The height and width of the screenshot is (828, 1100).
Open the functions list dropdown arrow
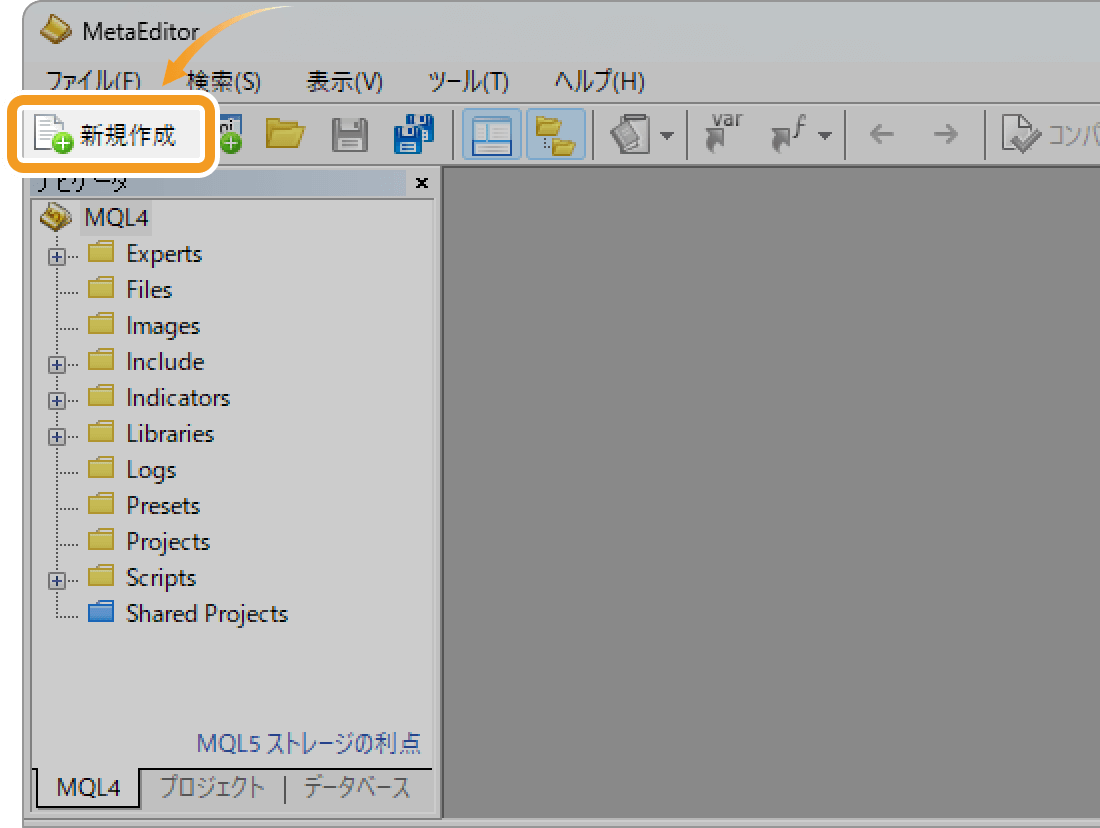tap(825, 135)
